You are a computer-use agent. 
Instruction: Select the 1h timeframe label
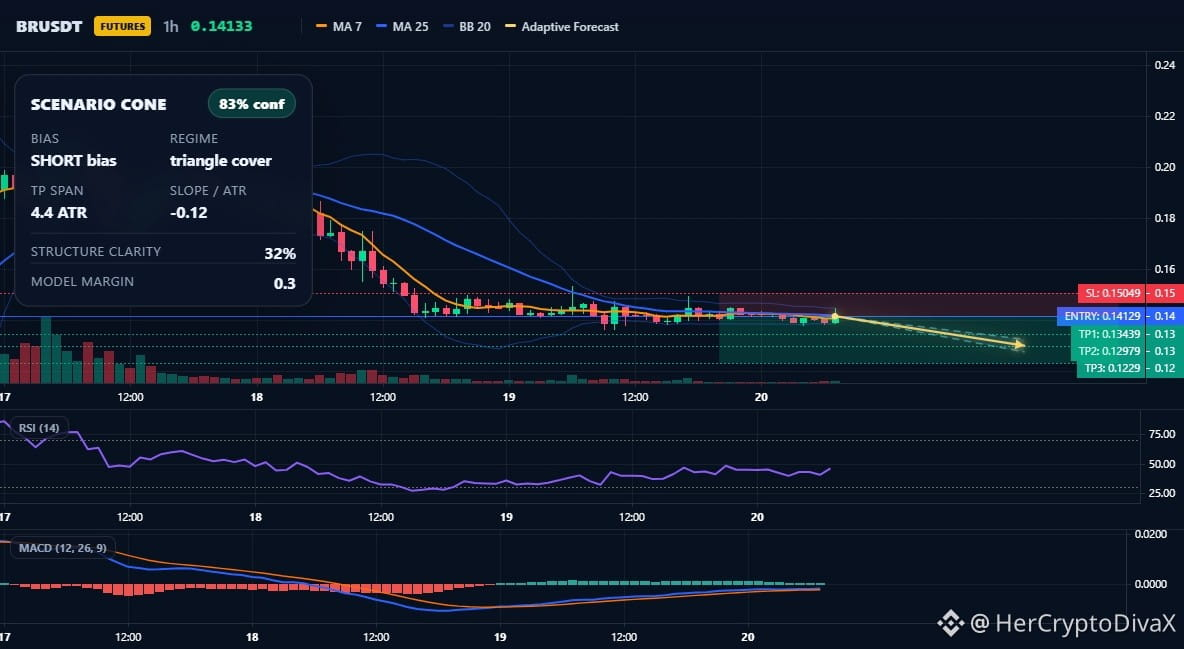(x=171, y=26)
